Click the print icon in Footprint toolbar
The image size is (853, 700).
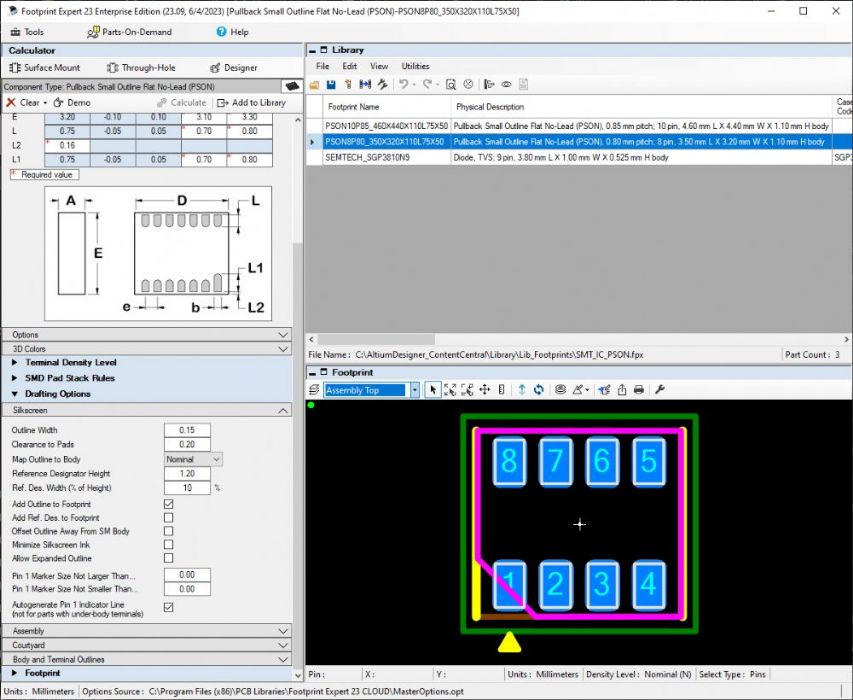click(639, 390)
